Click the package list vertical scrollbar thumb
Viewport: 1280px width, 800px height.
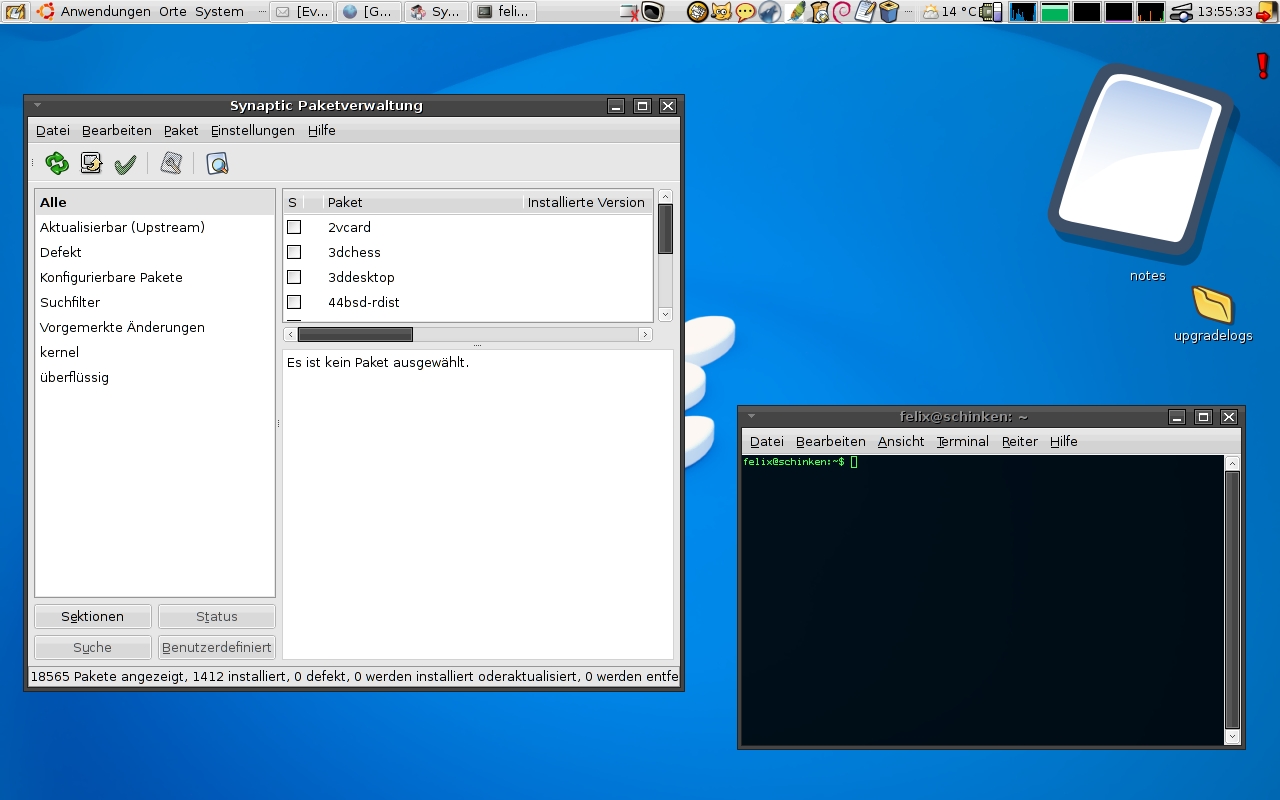tap(665, 229)
